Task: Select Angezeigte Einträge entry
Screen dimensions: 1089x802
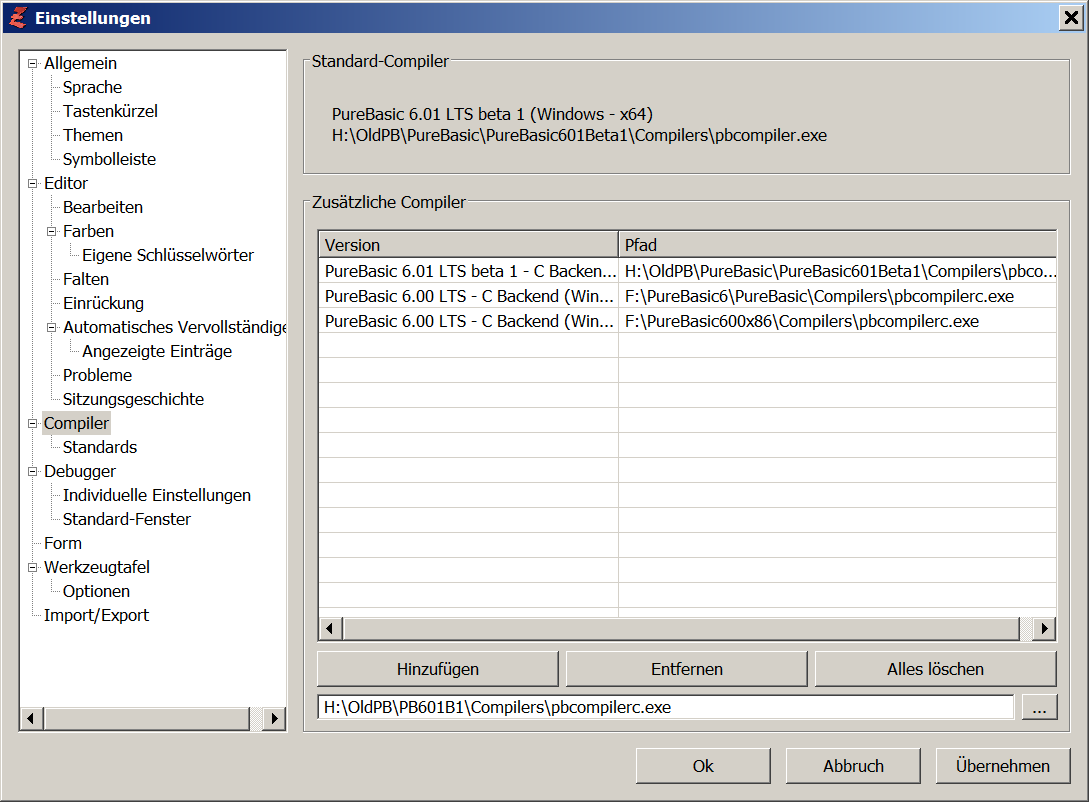Action: pos(157,351)
